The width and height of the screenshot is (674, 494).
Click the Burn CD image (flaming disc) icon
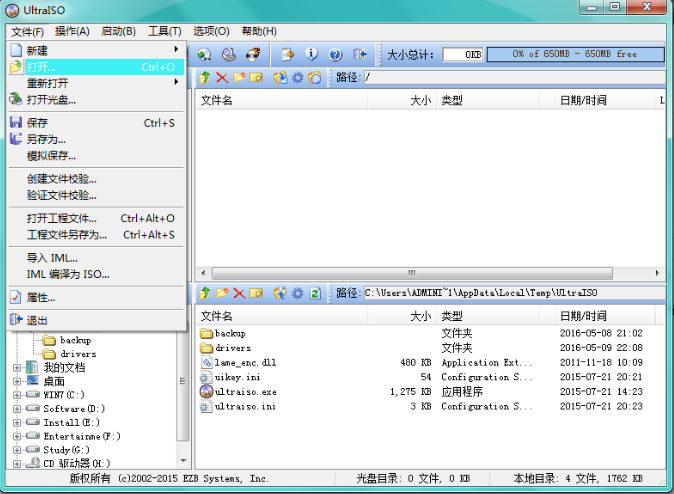253,54
